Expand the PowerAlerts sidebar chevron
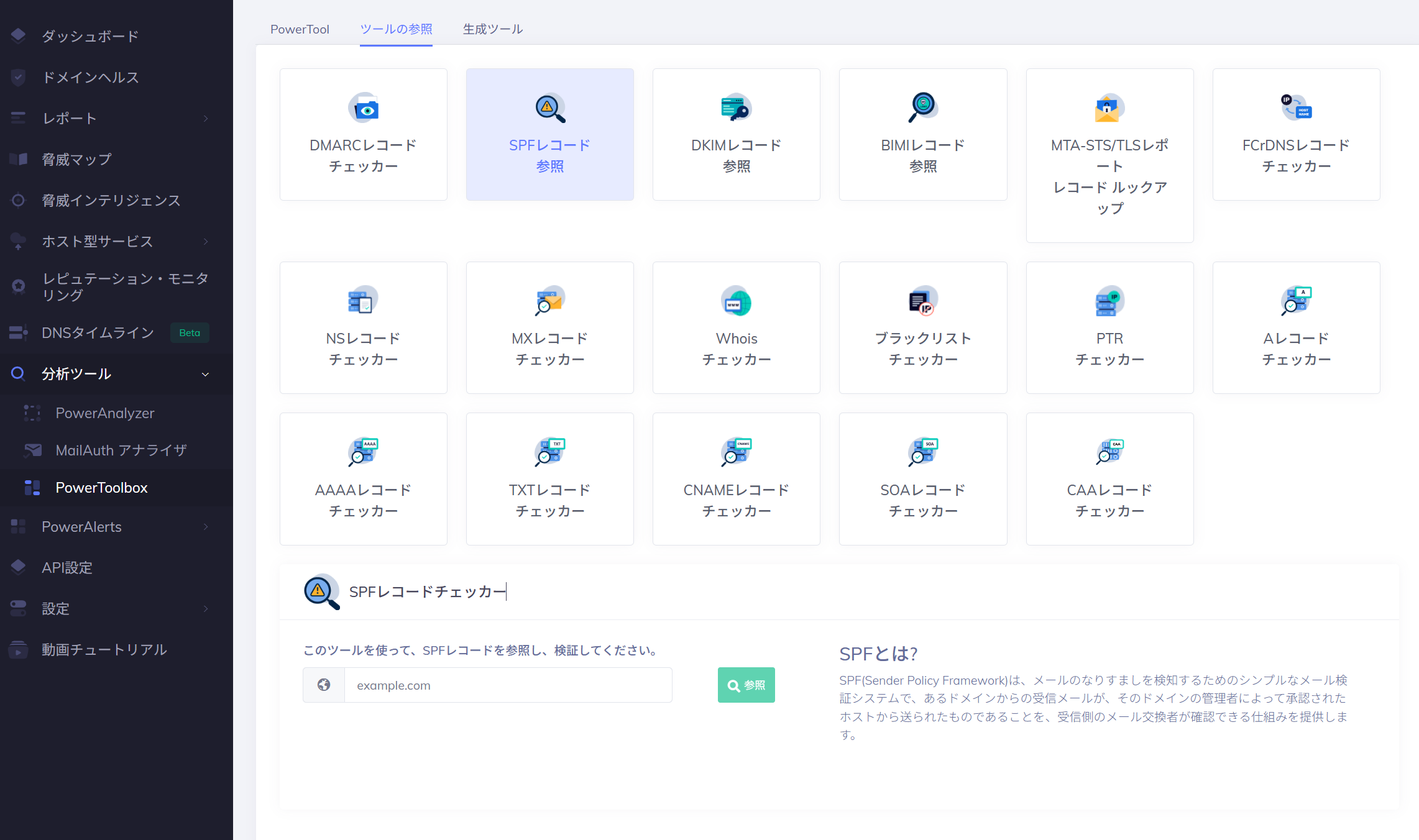Screen dimensions: 1419x840 coord(206,527)
